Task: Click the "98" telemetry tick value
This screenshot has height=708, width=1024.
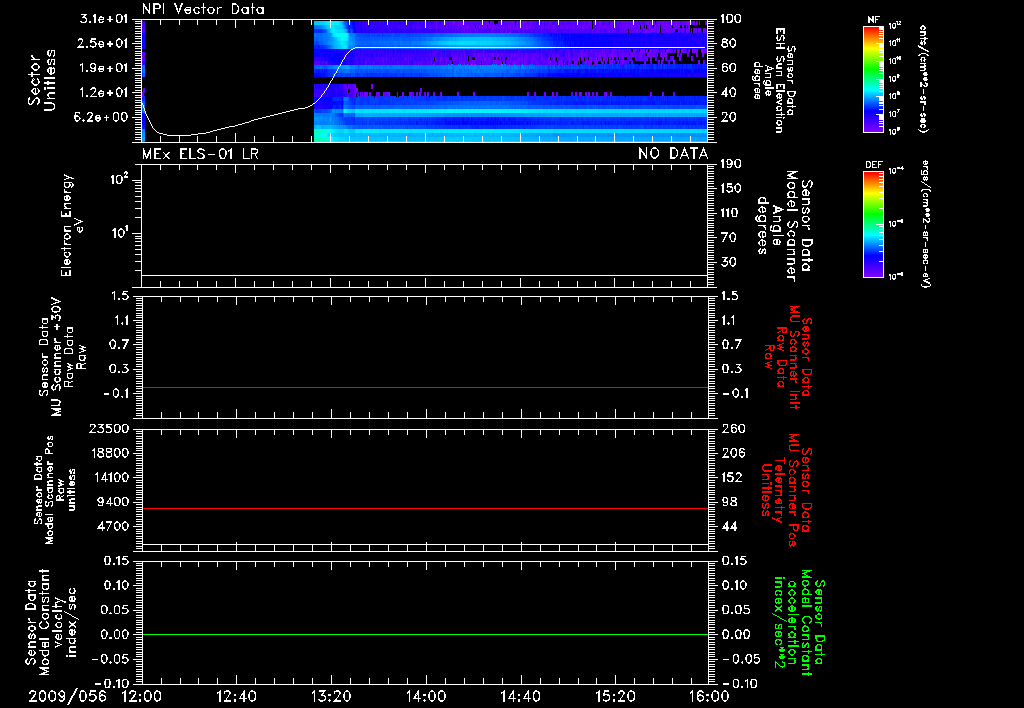Action: [x=728, y=502]
